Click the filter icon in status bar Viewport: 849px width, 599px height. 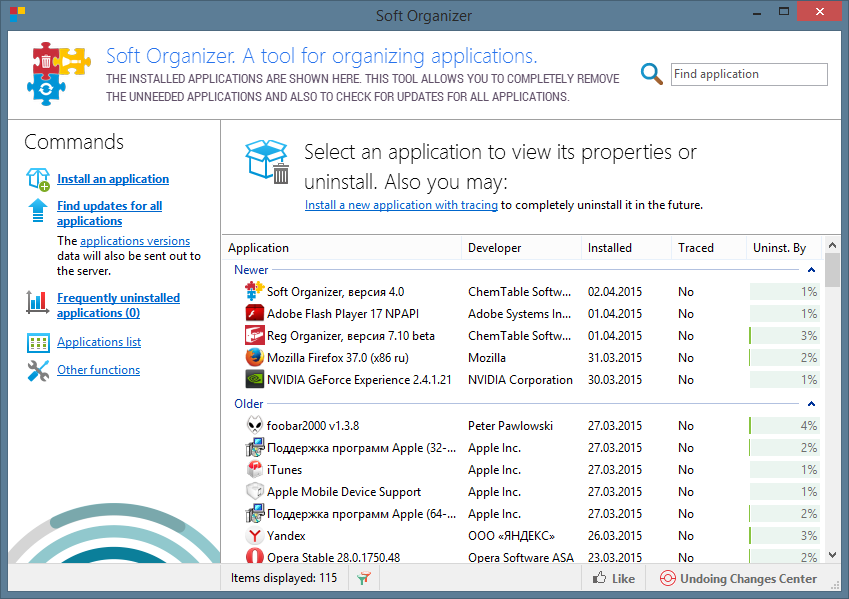(363, 578)
